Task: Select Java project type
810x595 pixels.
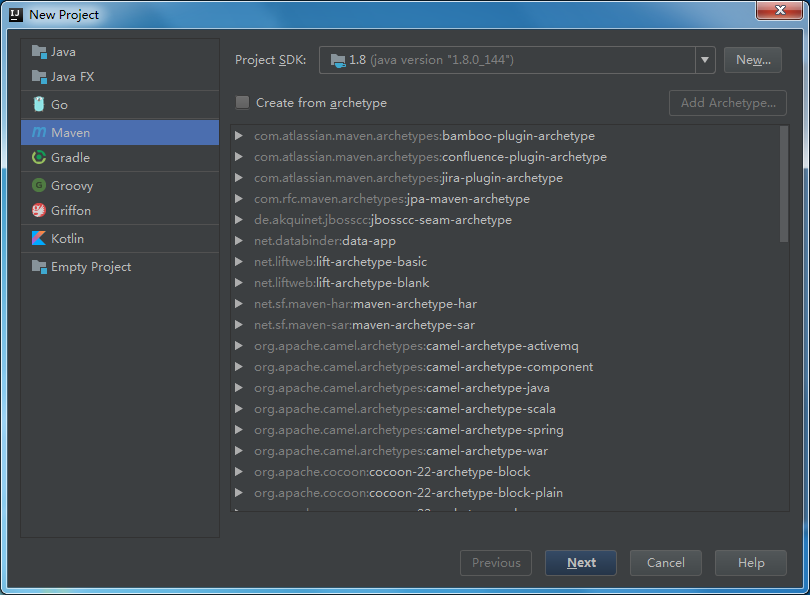Action: (x=120, y=52)
